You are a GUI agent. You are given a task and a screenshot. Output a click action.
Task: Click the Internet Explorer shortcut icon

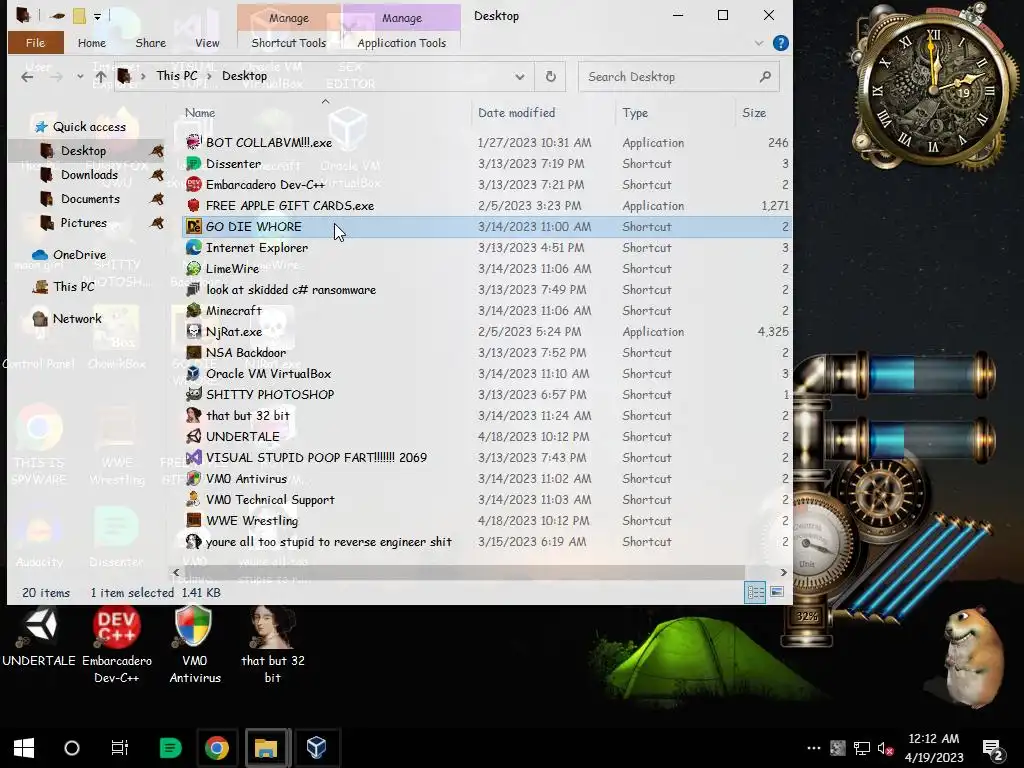point(193,248)
